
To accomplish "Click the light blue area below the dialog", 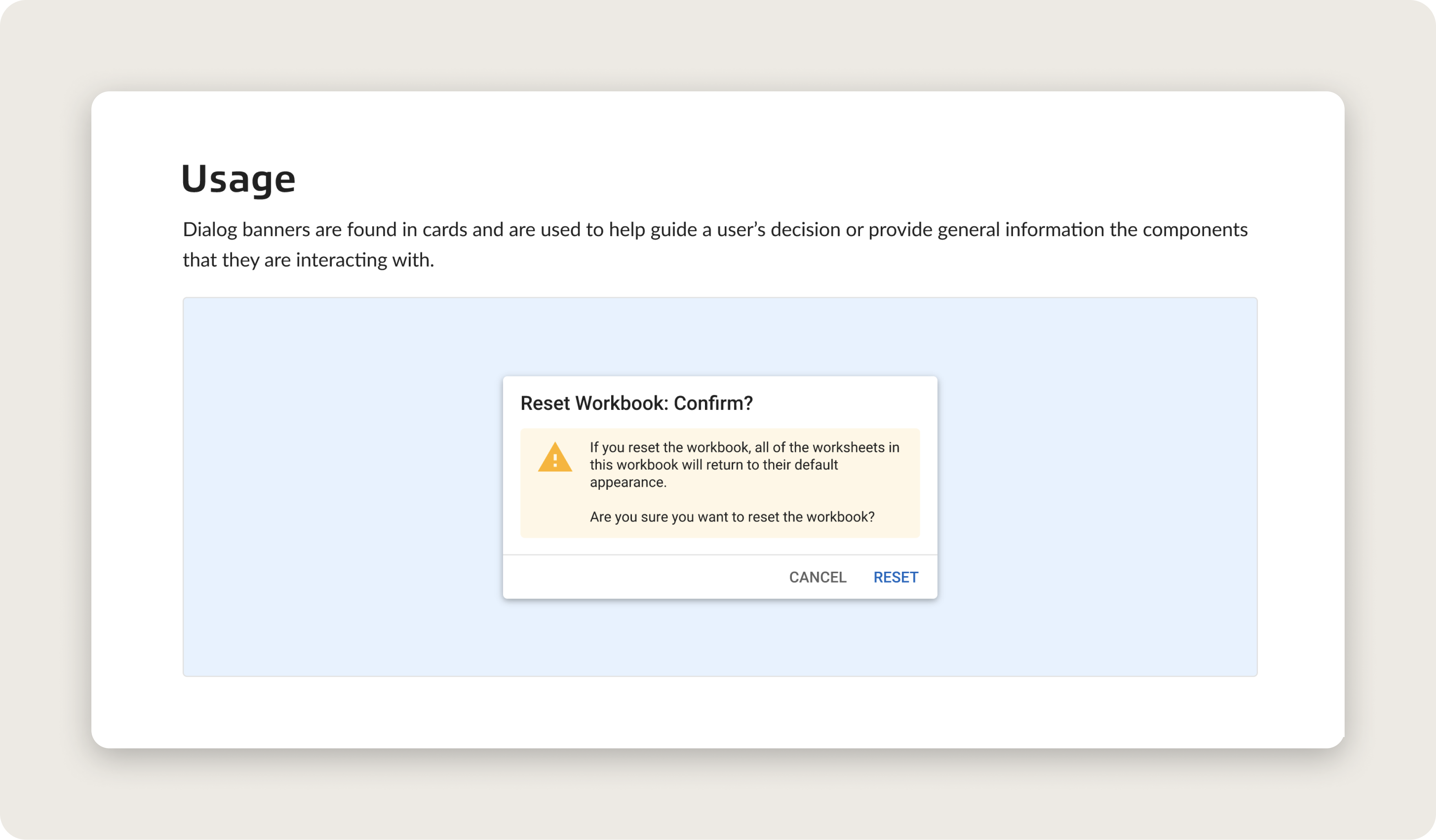I will [720, 638].
